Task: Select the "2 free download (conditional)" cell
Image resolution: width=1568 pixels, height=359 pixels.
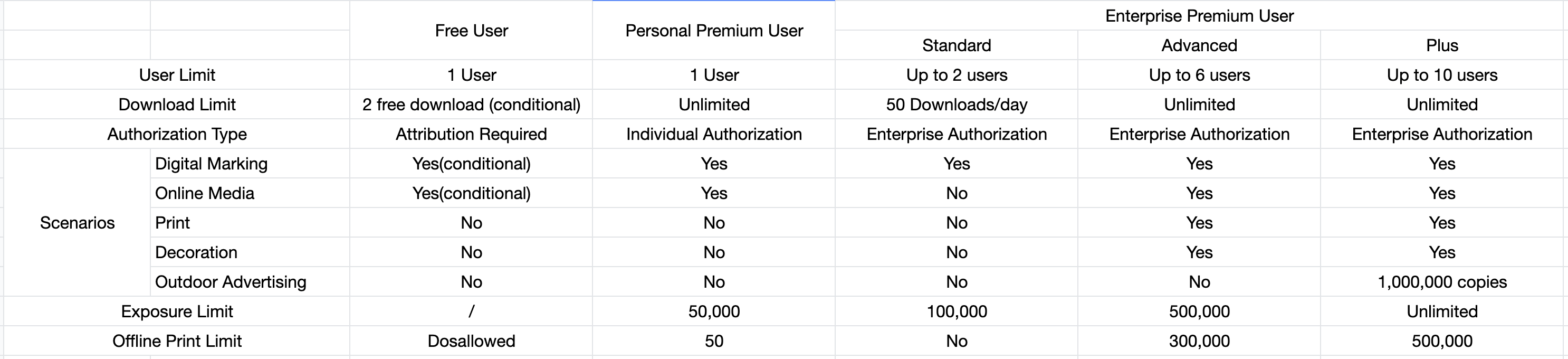Action: [x=471, y=104]
